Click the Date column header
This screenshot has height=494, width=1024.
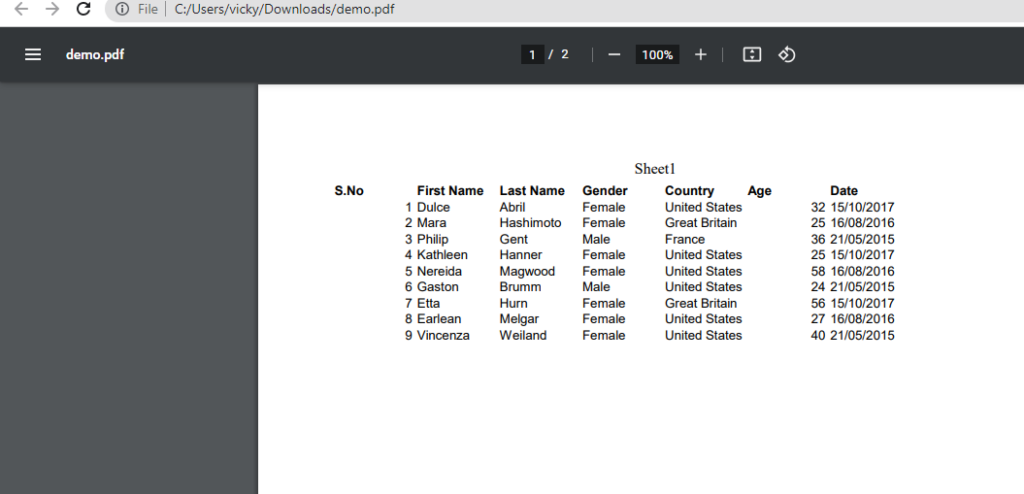point(843,191)
